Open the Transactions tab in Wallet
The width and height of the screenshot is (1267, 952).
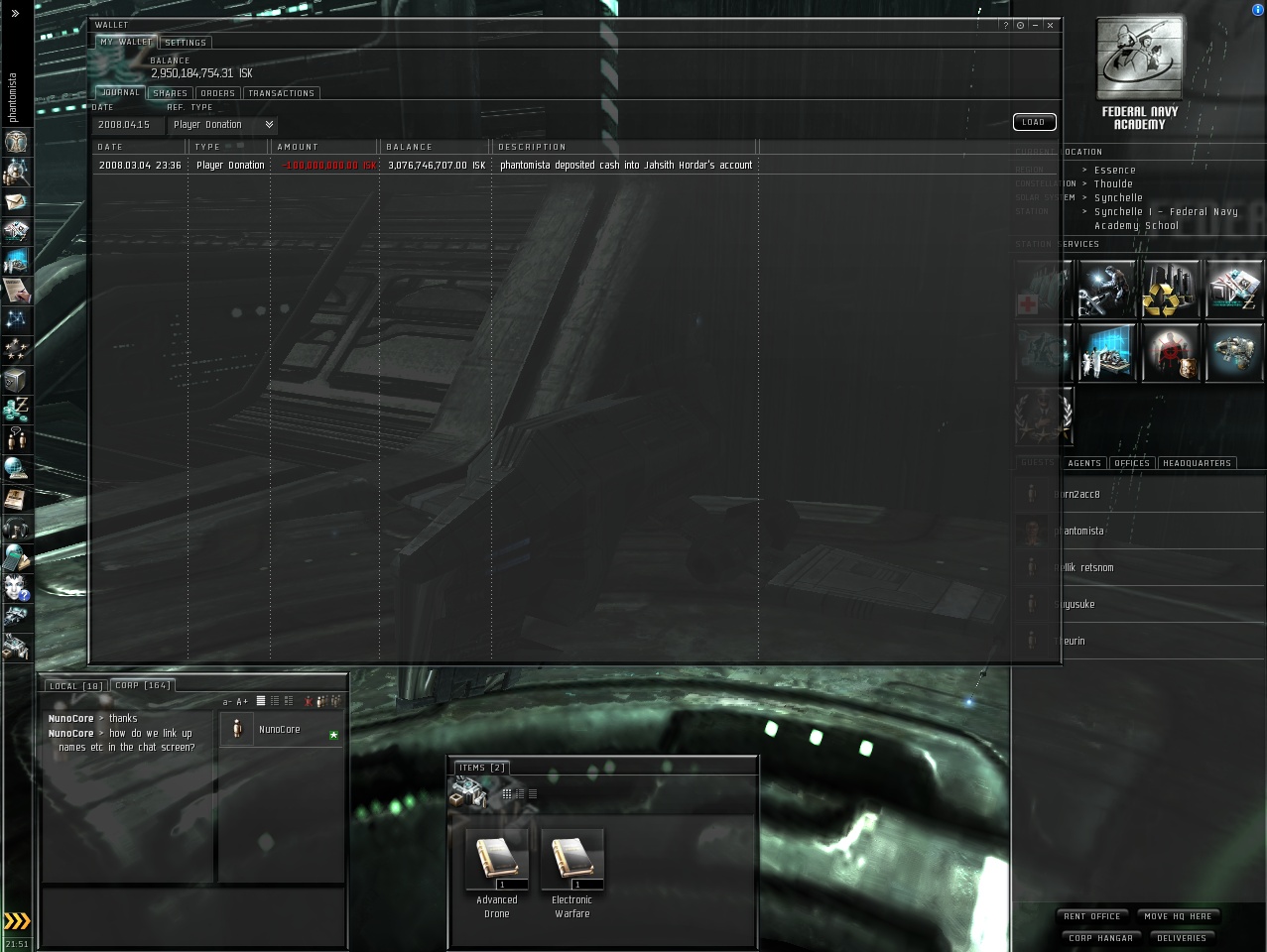[281, 93]
